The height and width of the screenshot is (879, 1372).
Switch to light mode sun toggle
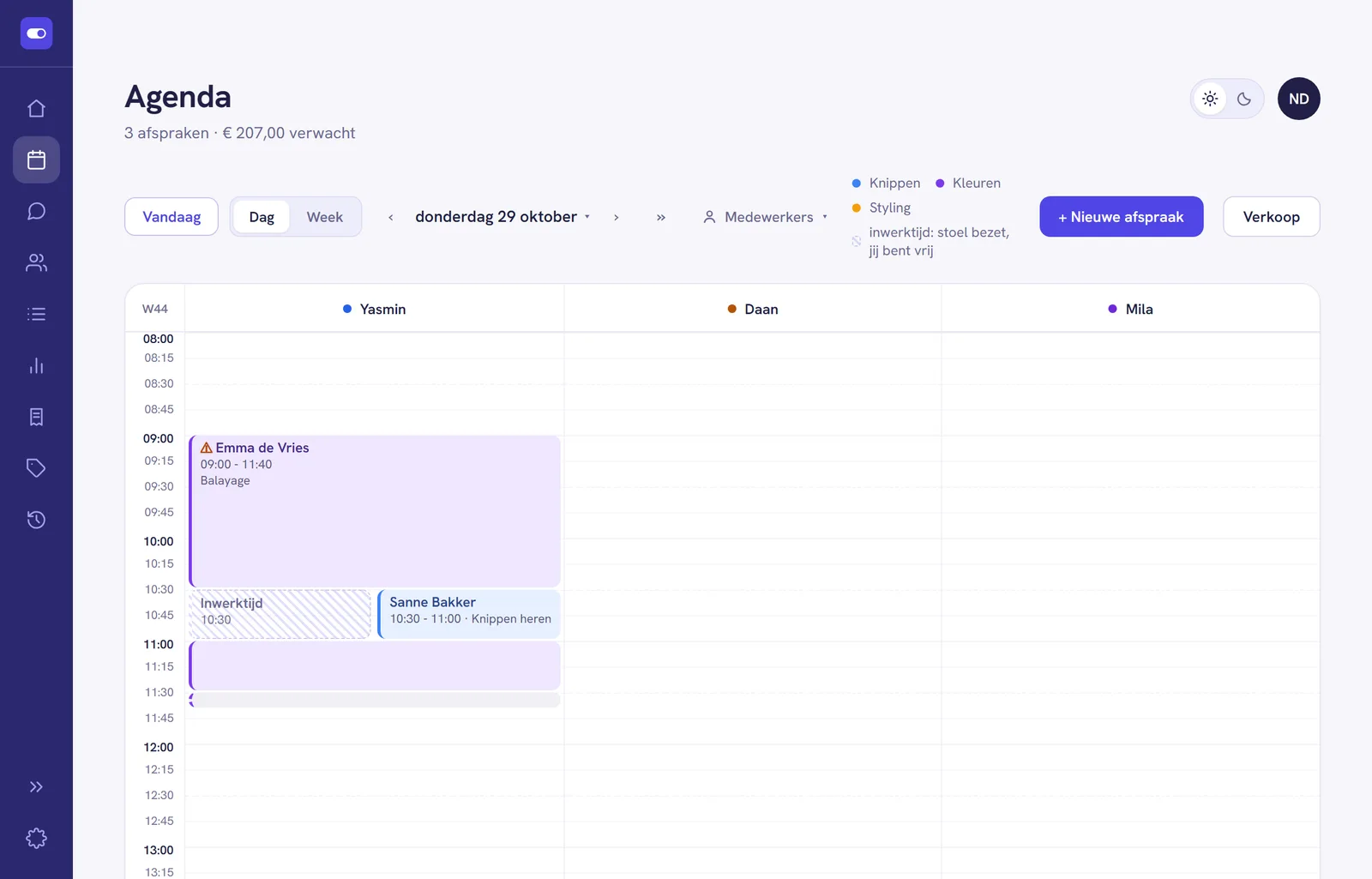[x=1210, y=99]
